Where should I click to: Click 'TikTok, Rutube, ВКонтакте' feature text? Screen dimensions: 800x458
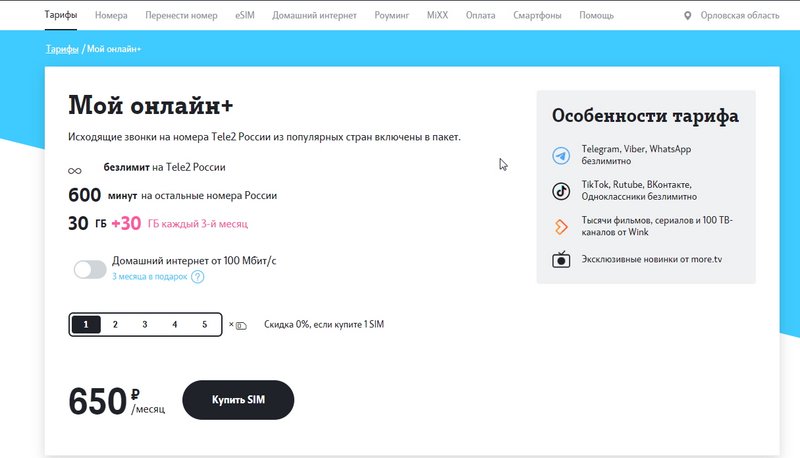point(639,190)
